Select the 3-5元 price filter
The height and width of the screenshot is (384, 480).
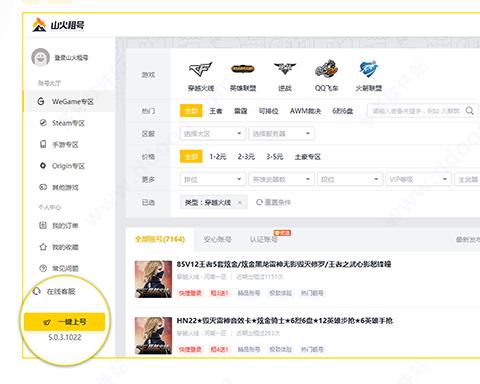(x=274, y=156)
